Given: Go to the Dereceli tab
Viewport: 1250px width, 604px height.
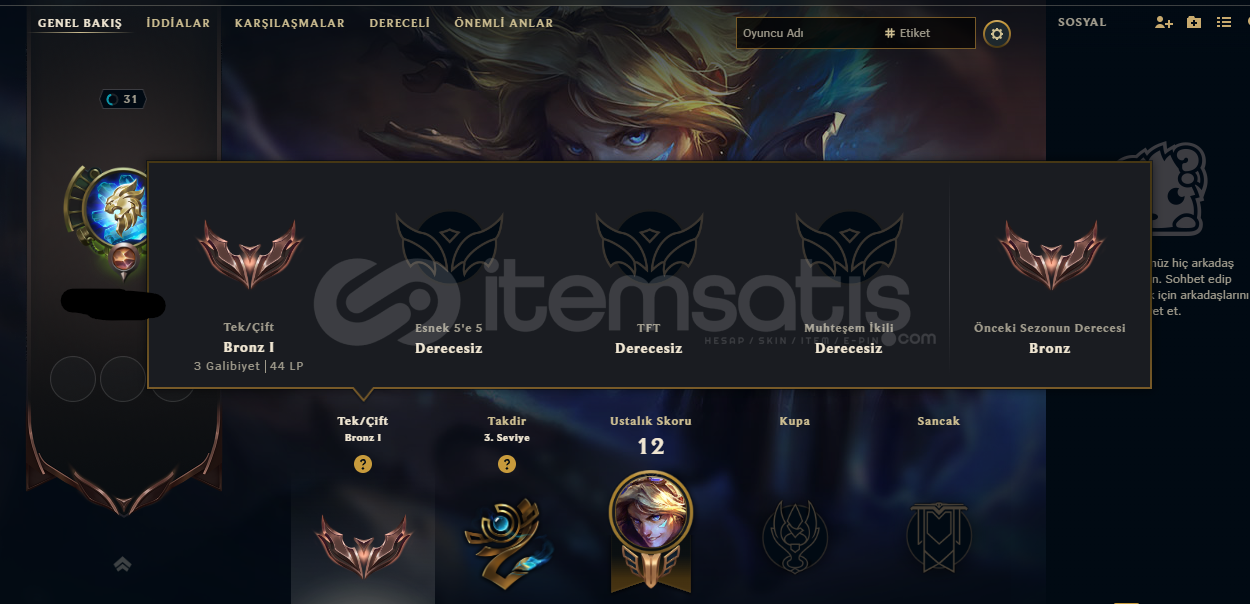Looking at the screenshot, I should [x=399, y=23].
